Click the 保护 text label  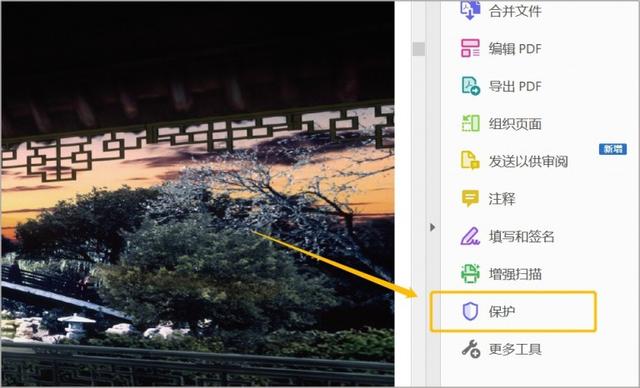coord(502,312)
